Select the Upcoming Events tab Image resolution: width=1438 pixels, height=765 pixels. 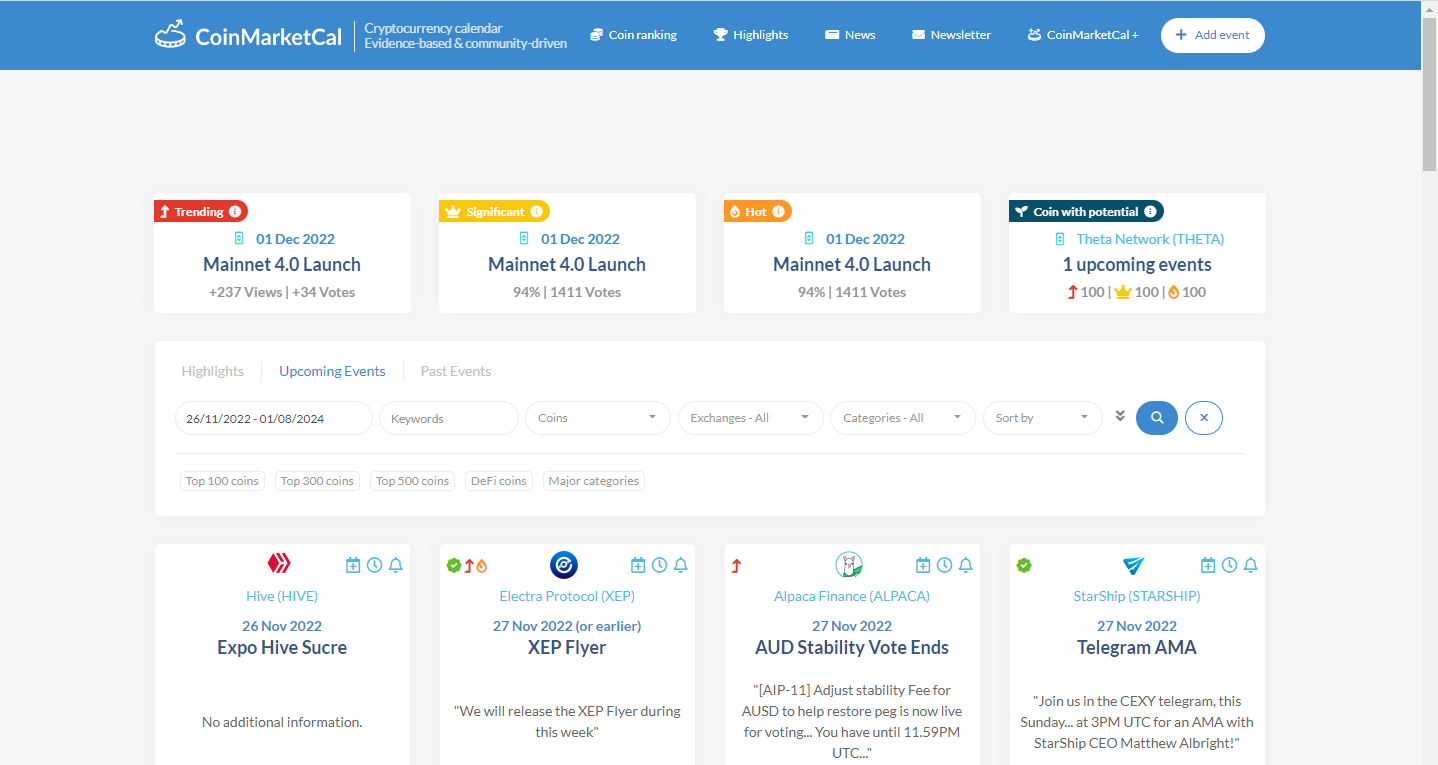[x=332, y=371]
